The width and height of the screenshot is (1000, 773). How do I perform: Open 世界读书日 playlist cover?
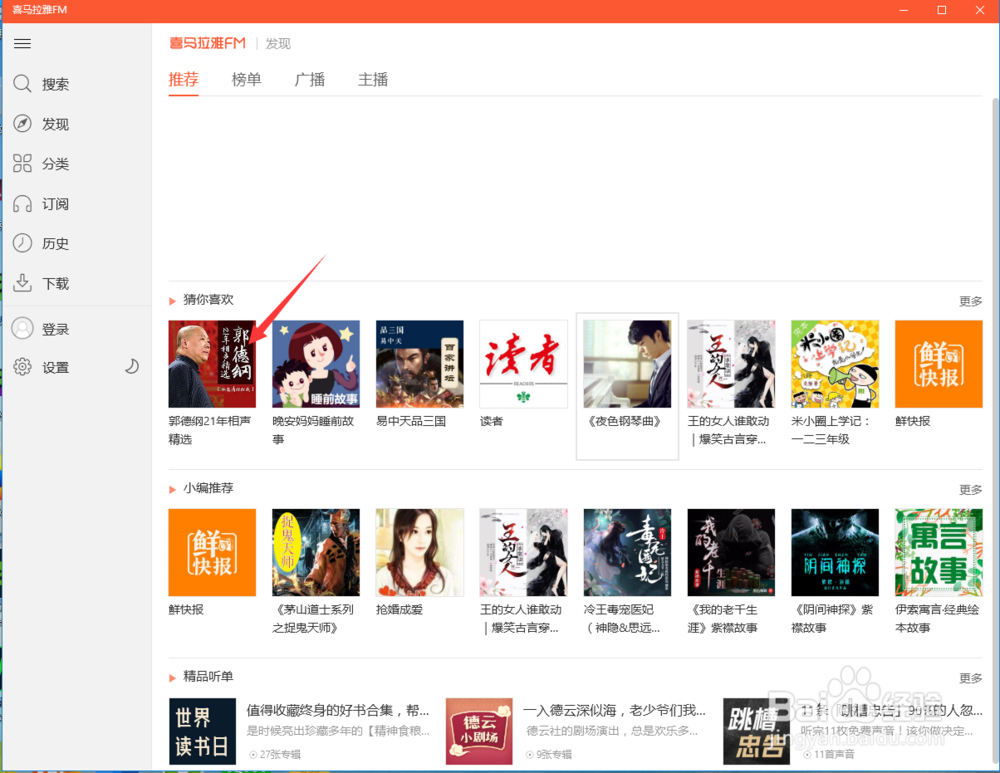click(202, 731)
